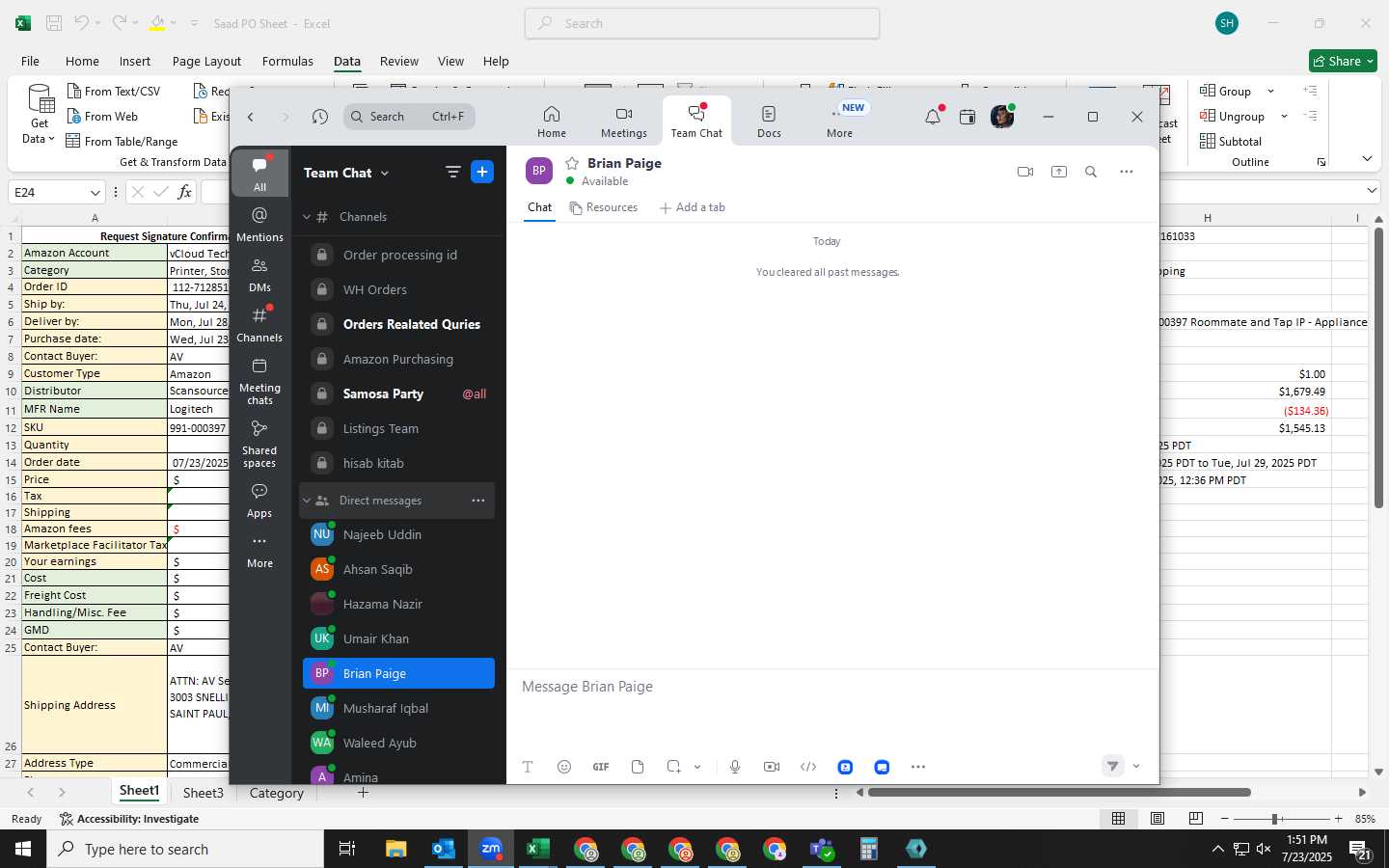This screenshot has width=1389, height=868.
Task: Open DMs in Zoom sidebar
Action: pos(259,274)
